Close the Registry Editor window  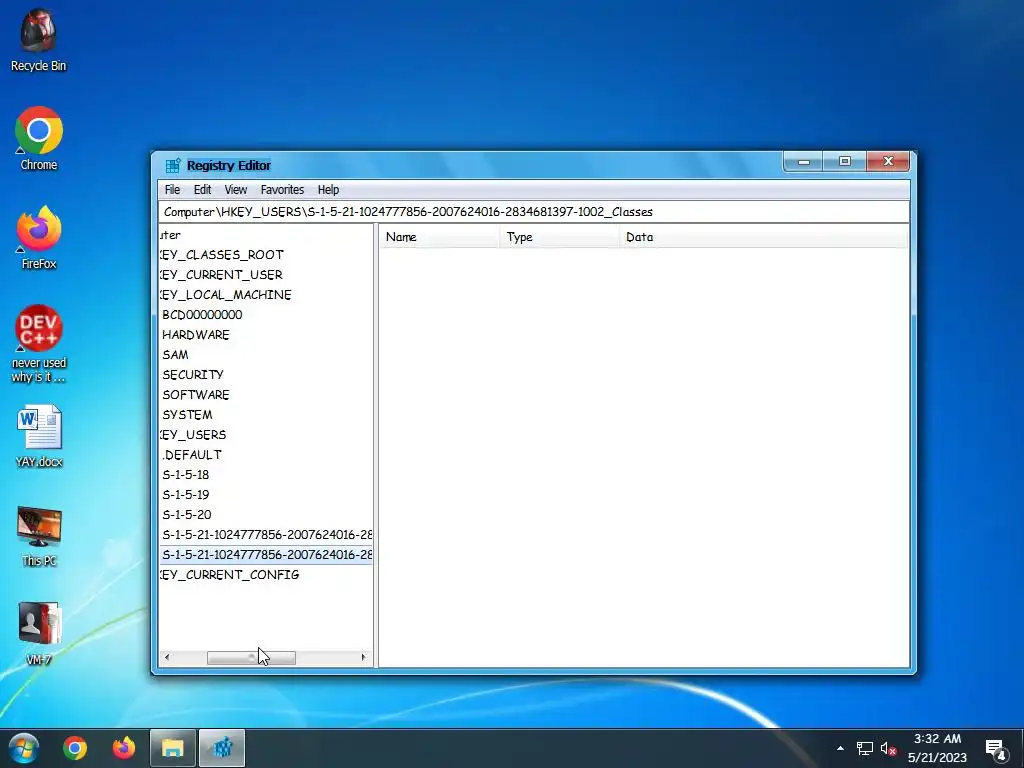click(x=888, y=161)
